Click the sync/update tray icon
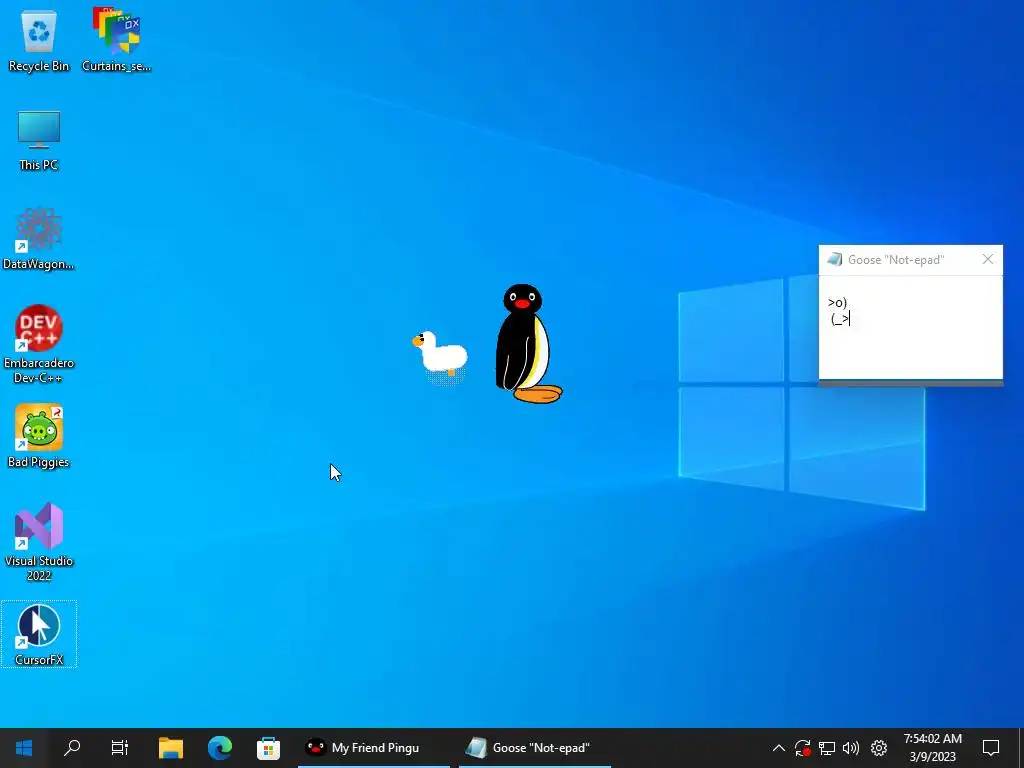This screenshot has height=768, width=1024. [803, 748]
